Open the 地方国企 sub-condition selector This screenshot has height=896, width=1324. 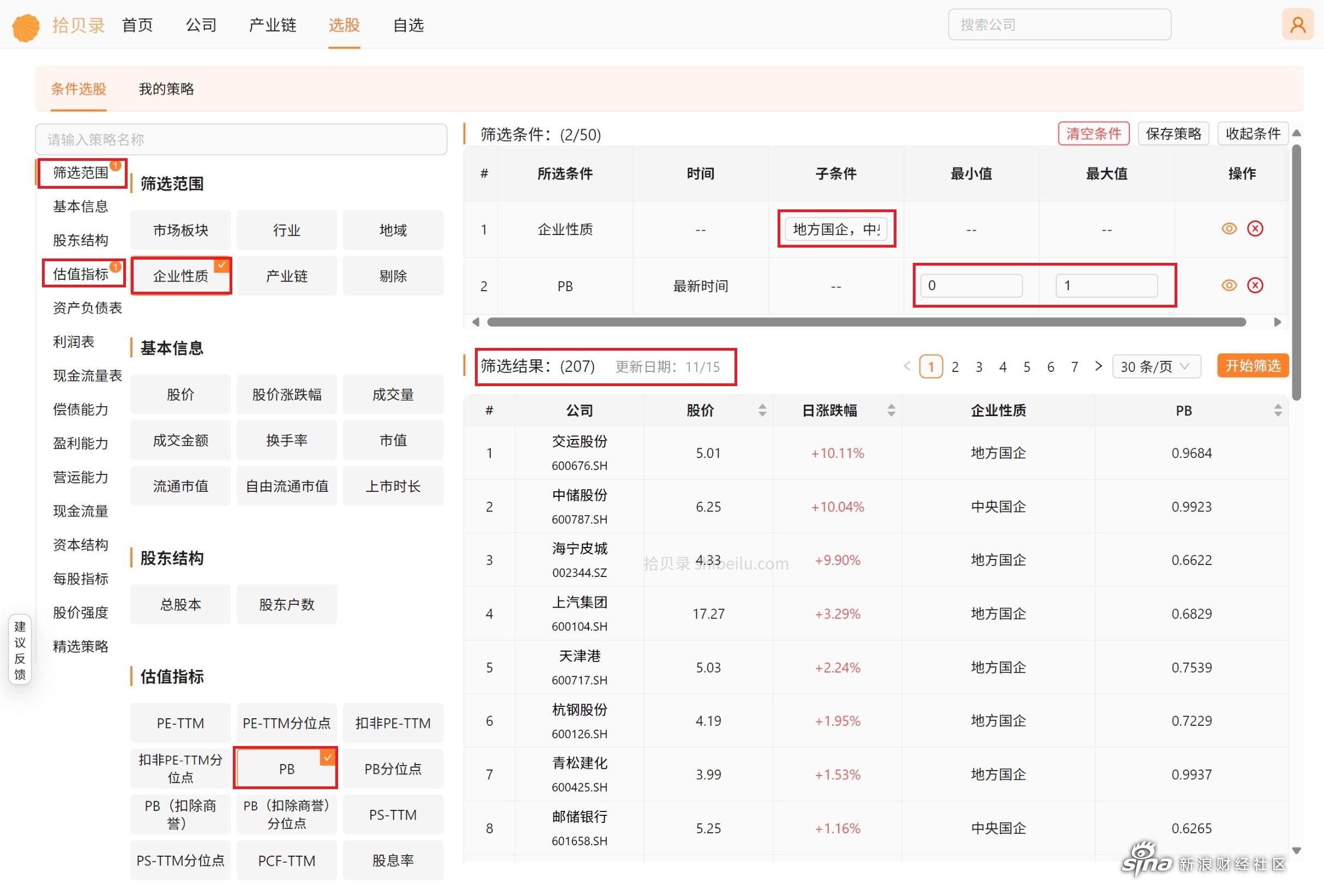coord(836,229)
